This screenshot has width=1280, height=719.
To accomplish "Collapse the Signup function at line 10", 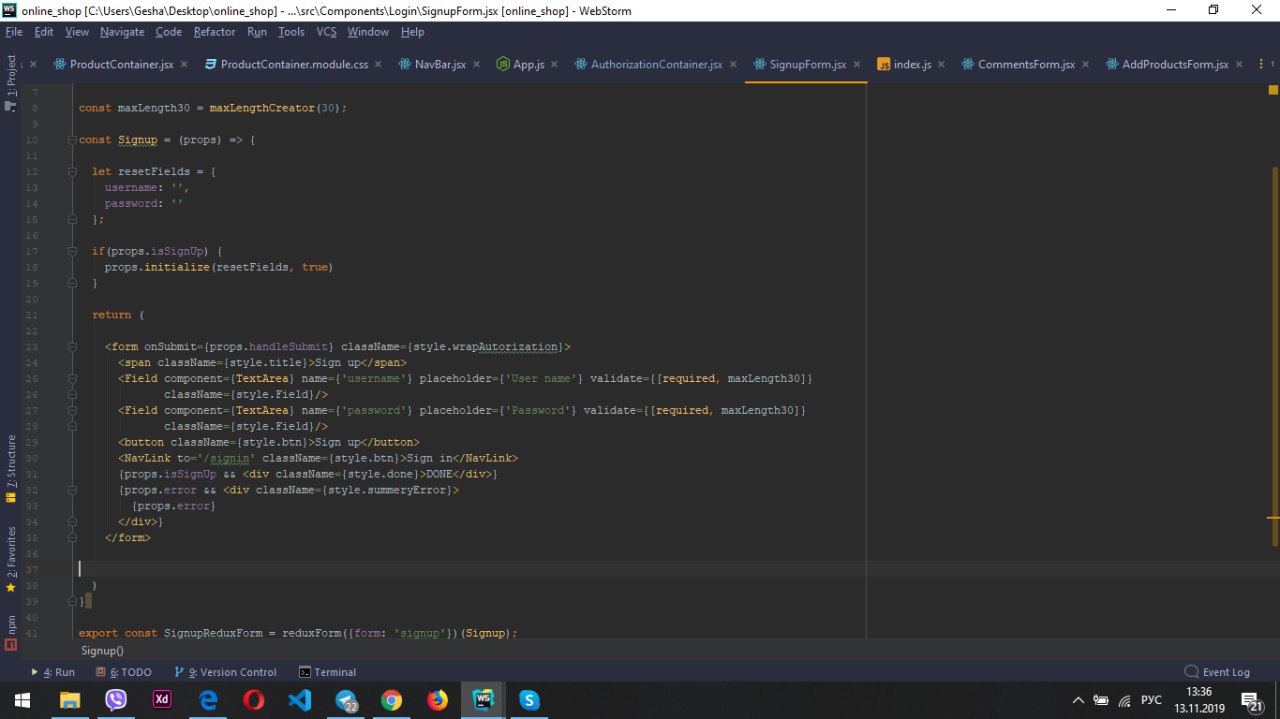I will 72,140.
